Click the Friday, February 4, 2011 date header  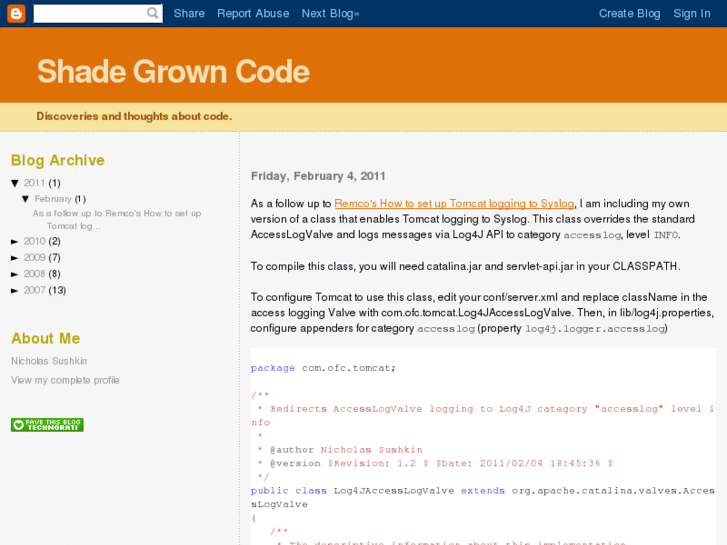318,176
